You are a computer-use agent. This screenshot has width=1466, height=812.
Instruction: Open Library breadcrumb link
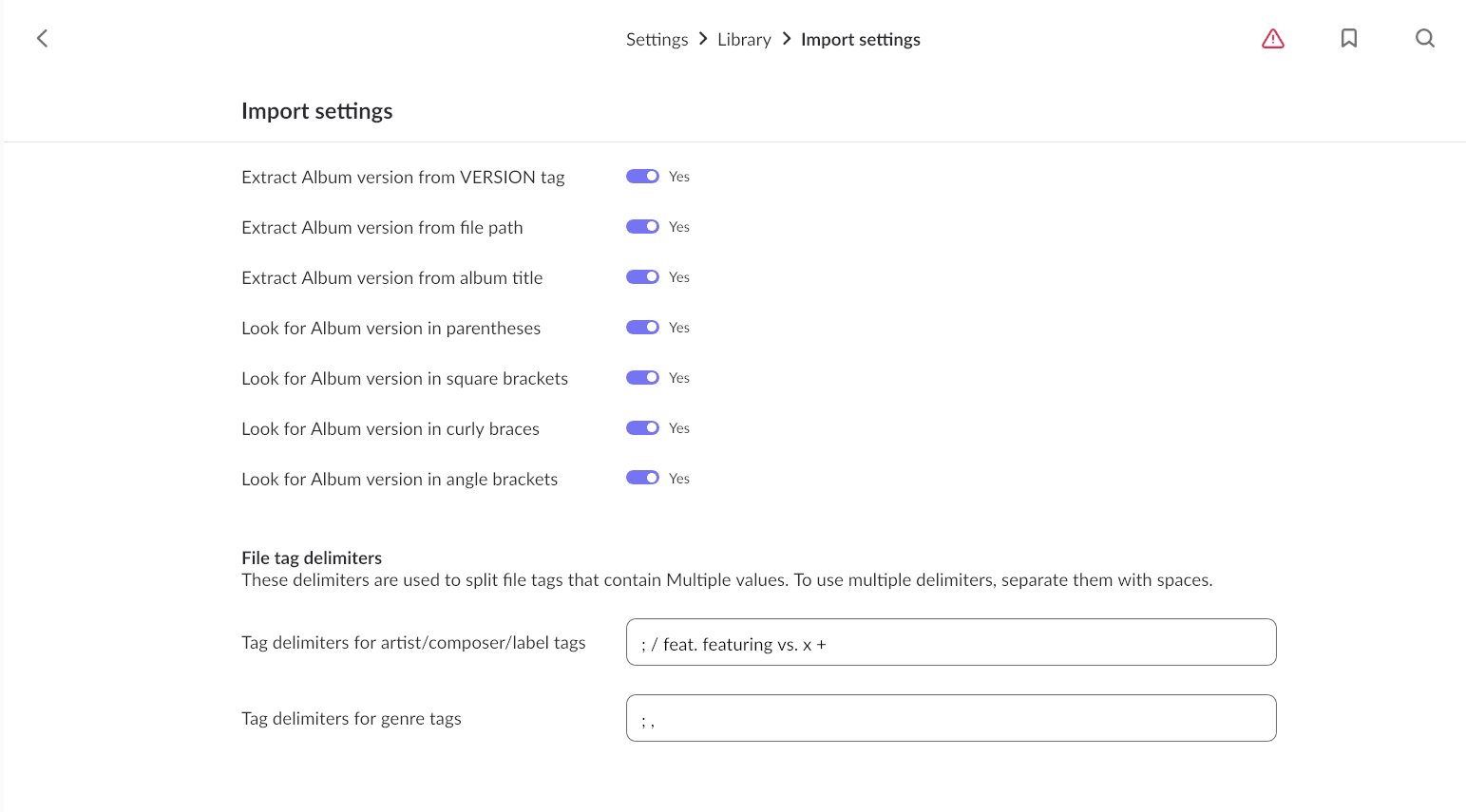click(x=744, y=39)
